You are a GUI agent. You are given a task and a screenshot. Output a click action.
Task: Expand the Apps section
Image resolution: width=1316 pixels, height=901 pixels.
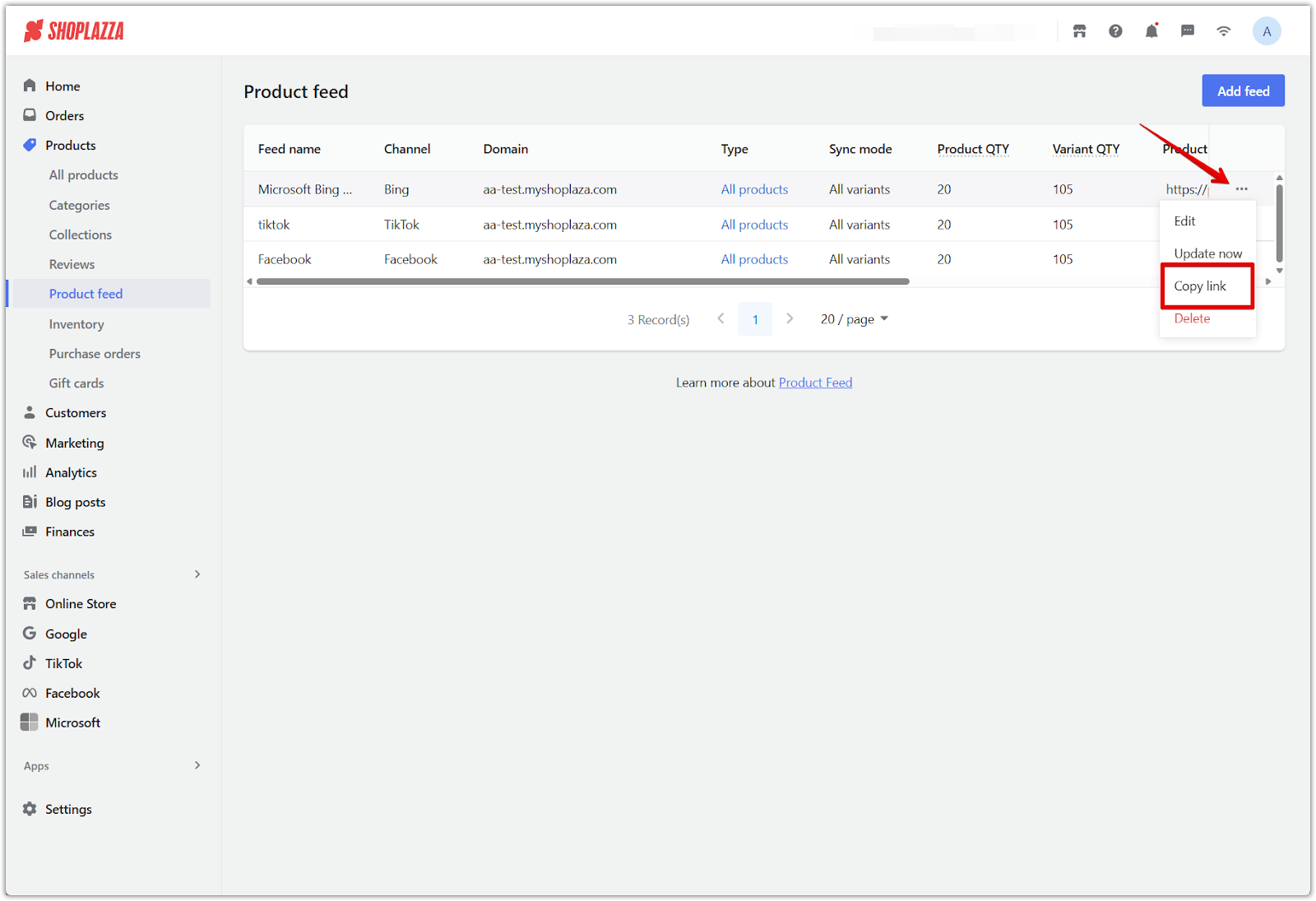coord(197,765)
